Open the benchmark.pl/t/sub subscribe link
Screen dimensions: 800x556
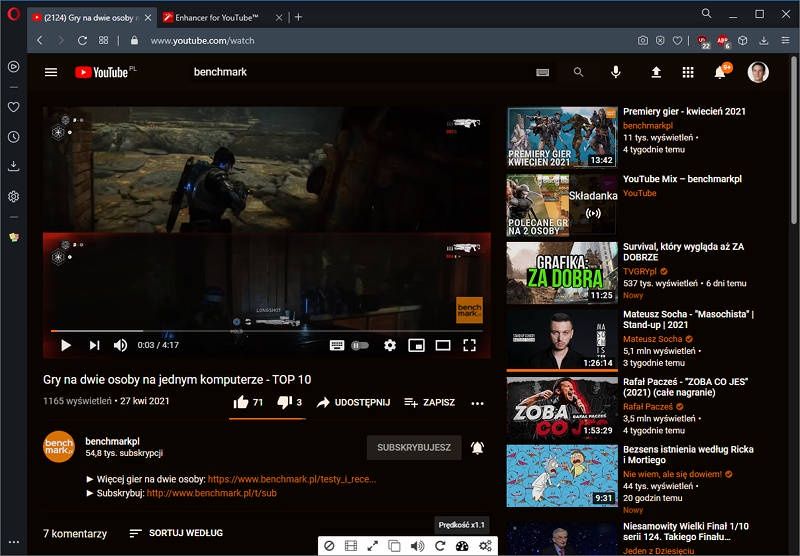click(x=212, y=493)
